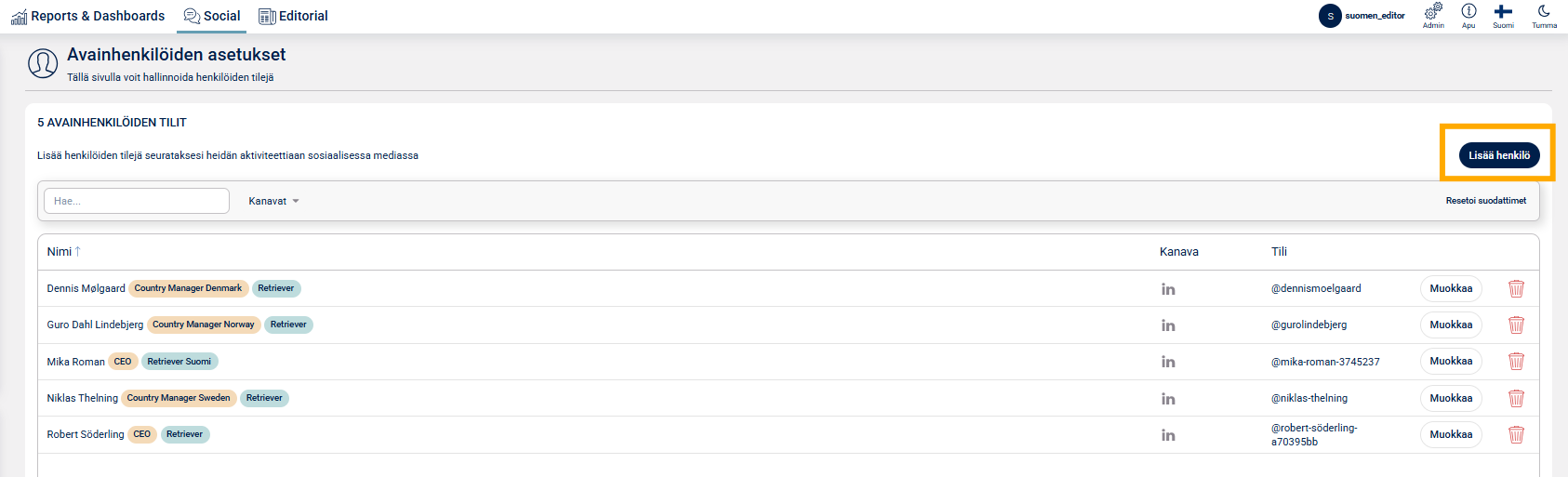Toggle Tumma dark mode moon icon
This screenshot has width=1568, height=477.
(x=1544, y=12)
